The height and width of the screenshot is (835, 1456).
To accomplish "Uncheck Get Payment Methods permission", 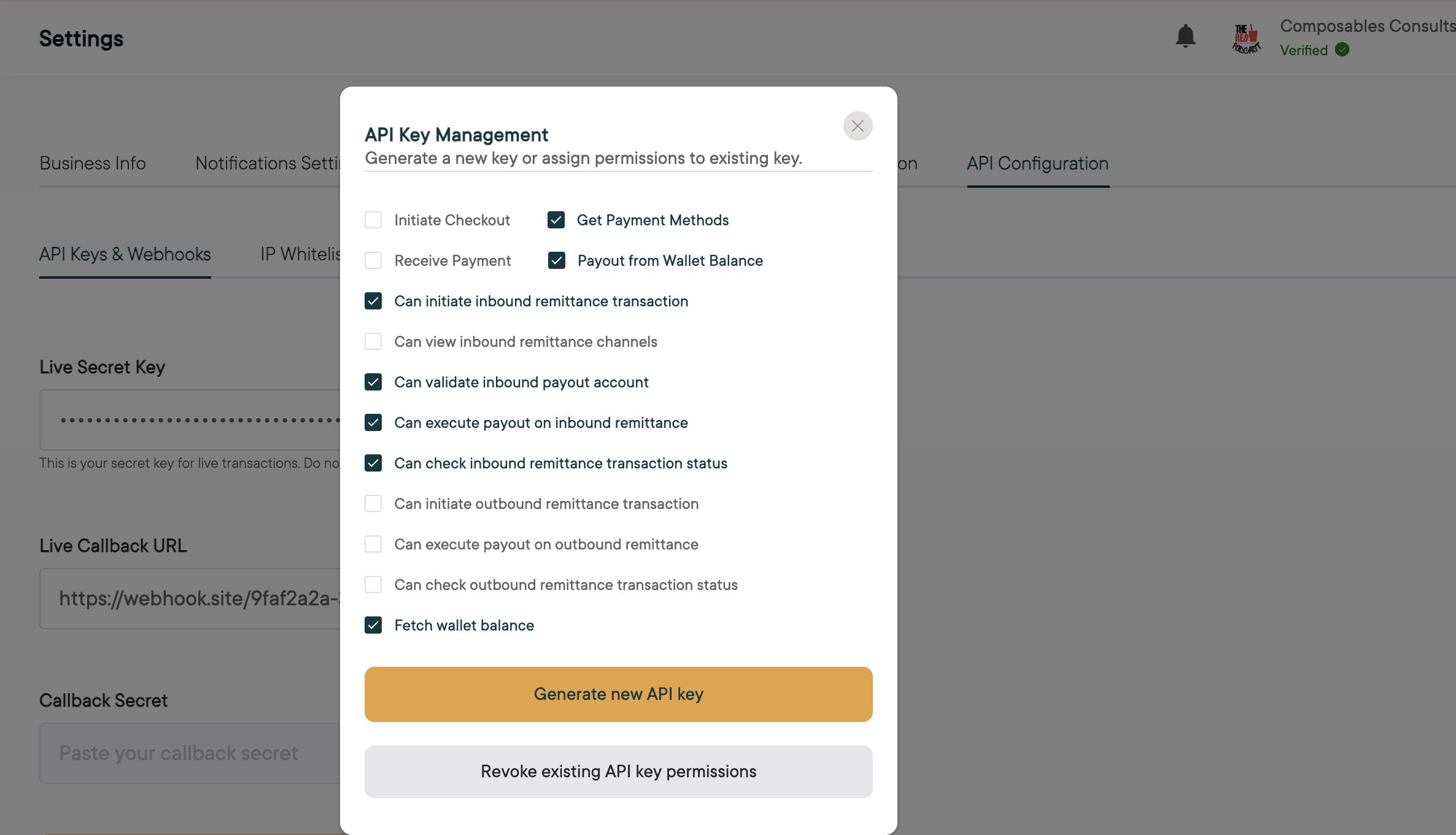I will 556,220.
